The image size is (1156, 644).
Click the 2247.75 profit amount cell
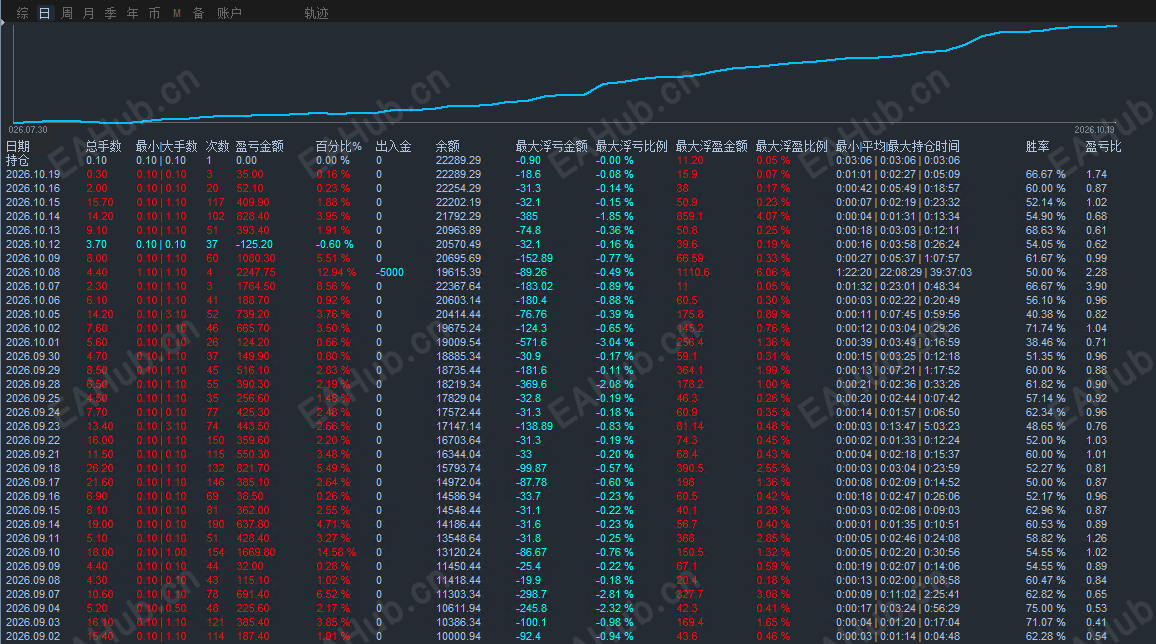(x=256, y=273)
